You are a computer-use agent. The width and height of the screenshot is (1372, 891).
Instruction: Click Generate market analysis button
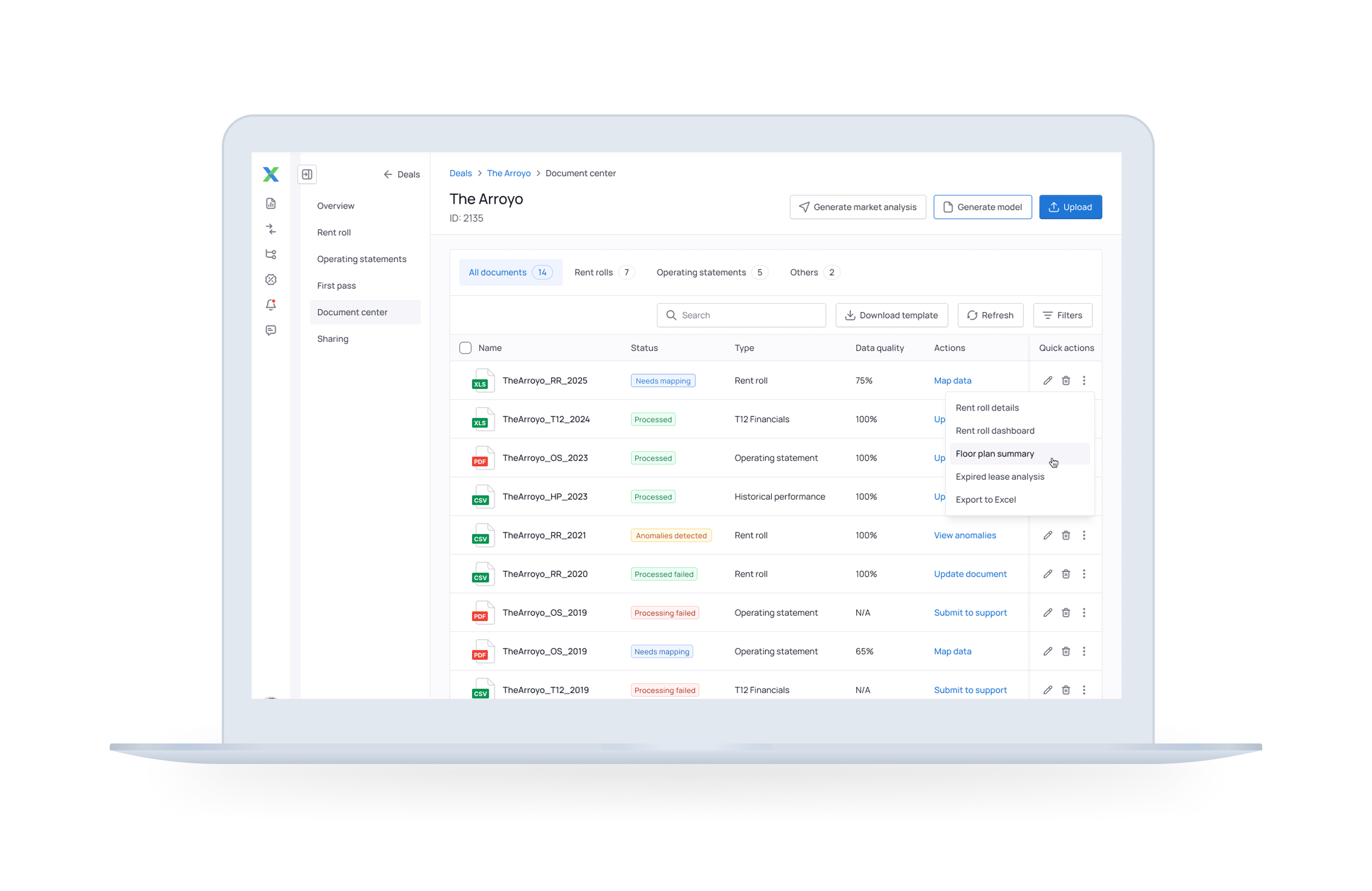pos(858,207)
